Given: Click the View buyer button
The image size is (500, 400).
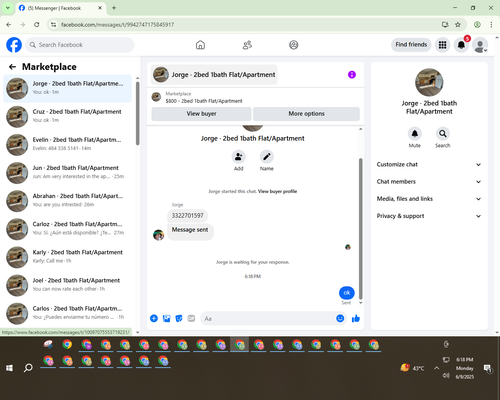Looking at the screenshot, I should pyautogui.click(x=201, y=114).
